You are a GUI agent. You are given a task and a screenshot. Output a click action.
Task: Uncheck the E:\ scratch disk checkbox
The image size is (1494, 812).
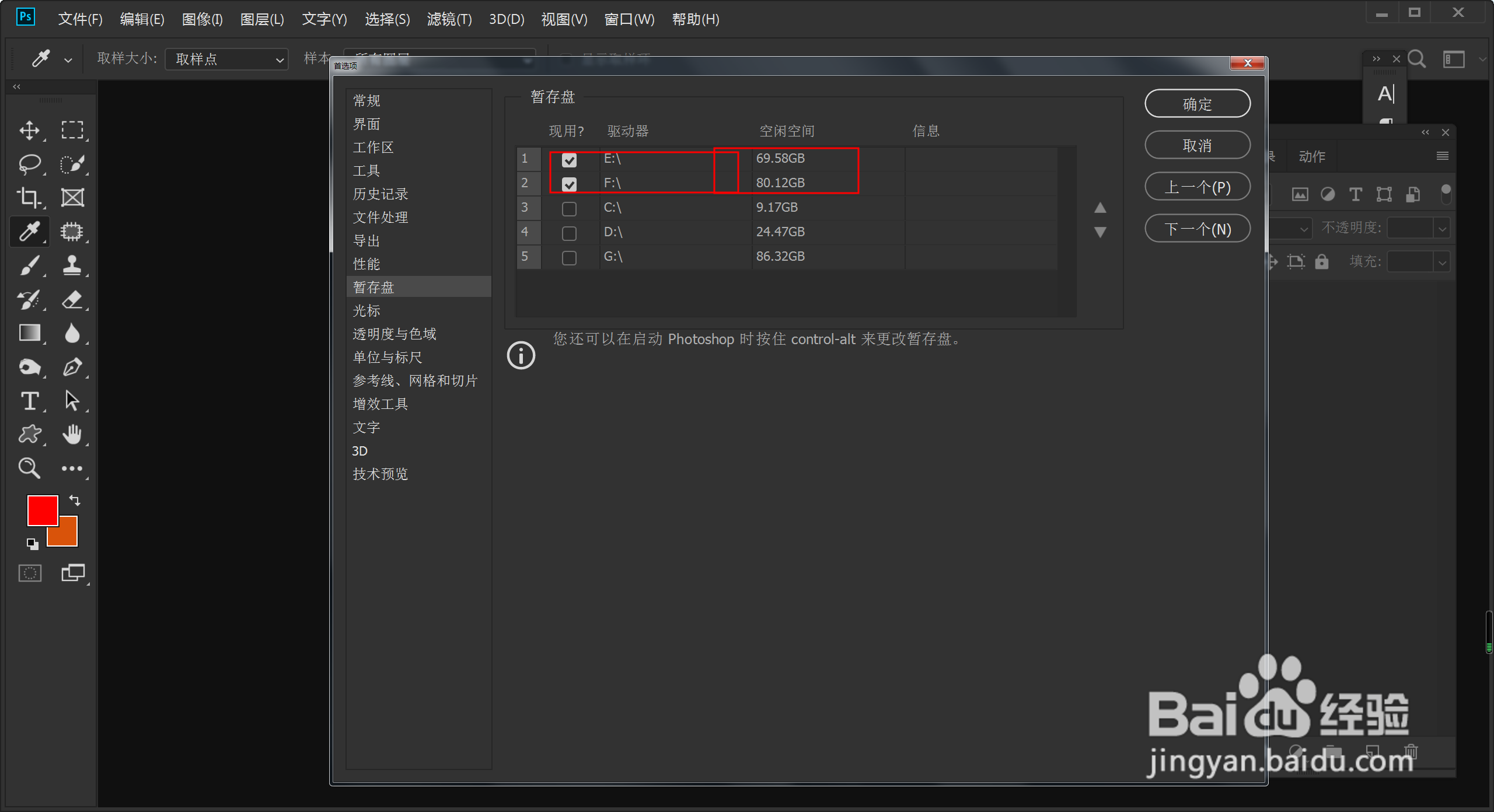click(x=569, y=159)
